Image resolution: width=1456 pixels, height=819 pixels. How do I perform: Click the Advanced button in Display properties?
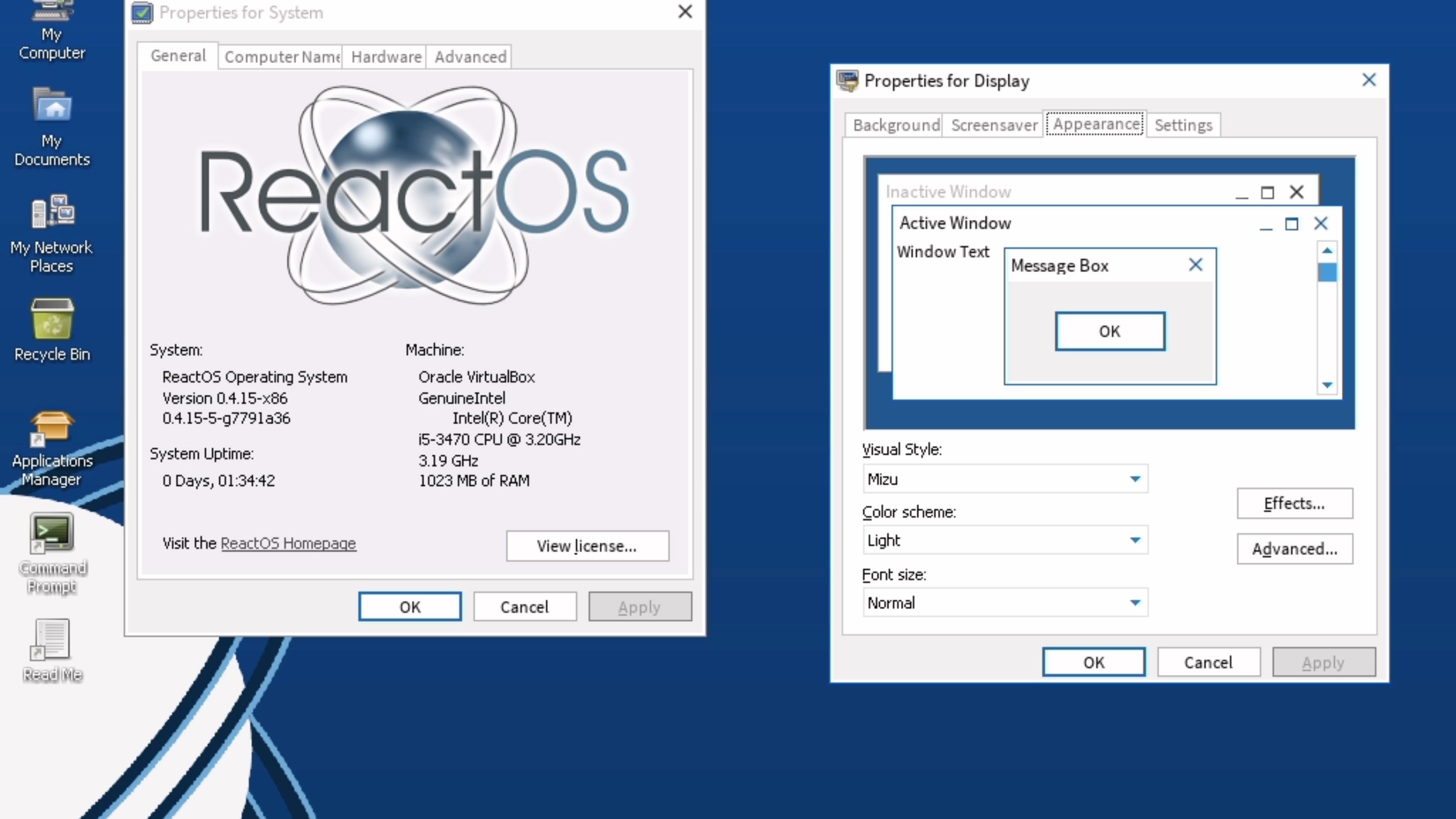[x=1294, y=549]
